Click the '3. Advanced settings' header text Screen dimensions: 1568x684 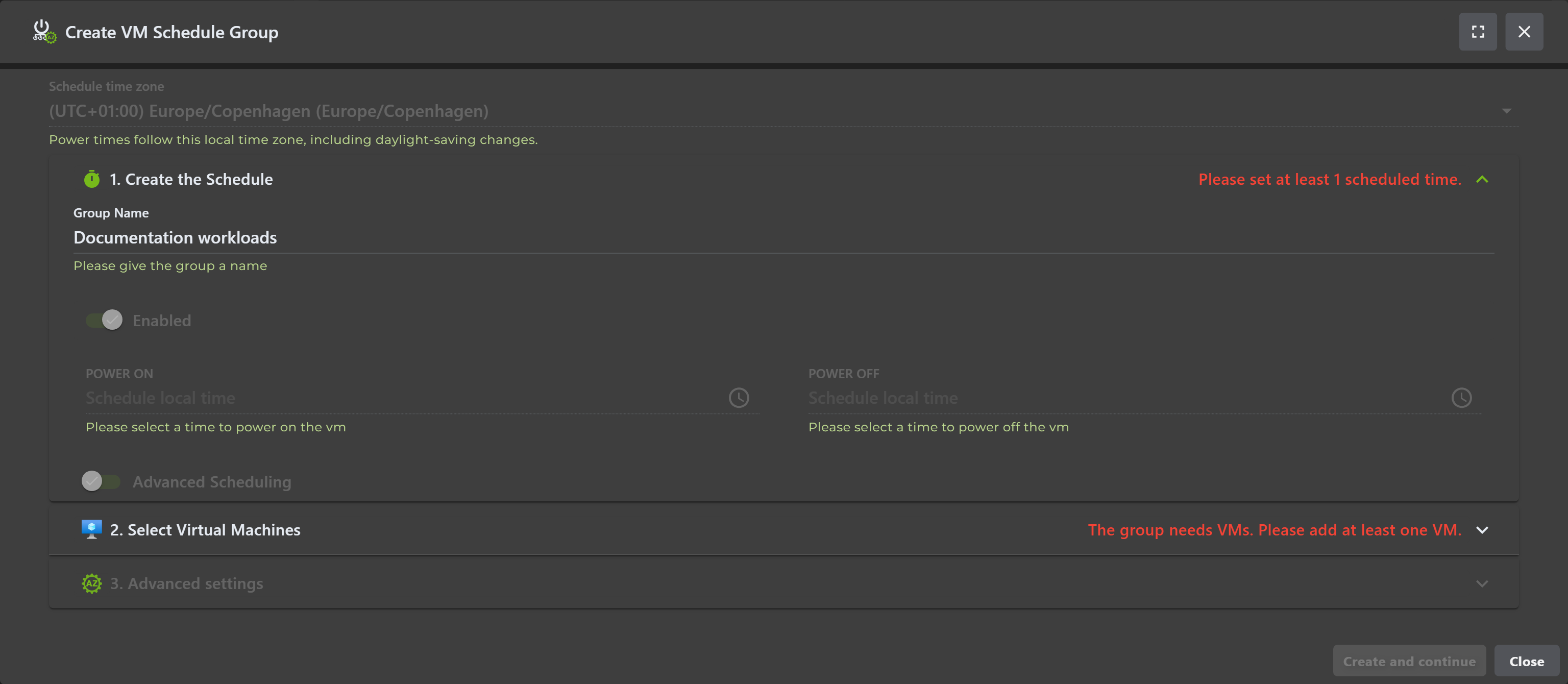[x=186, y=583]
